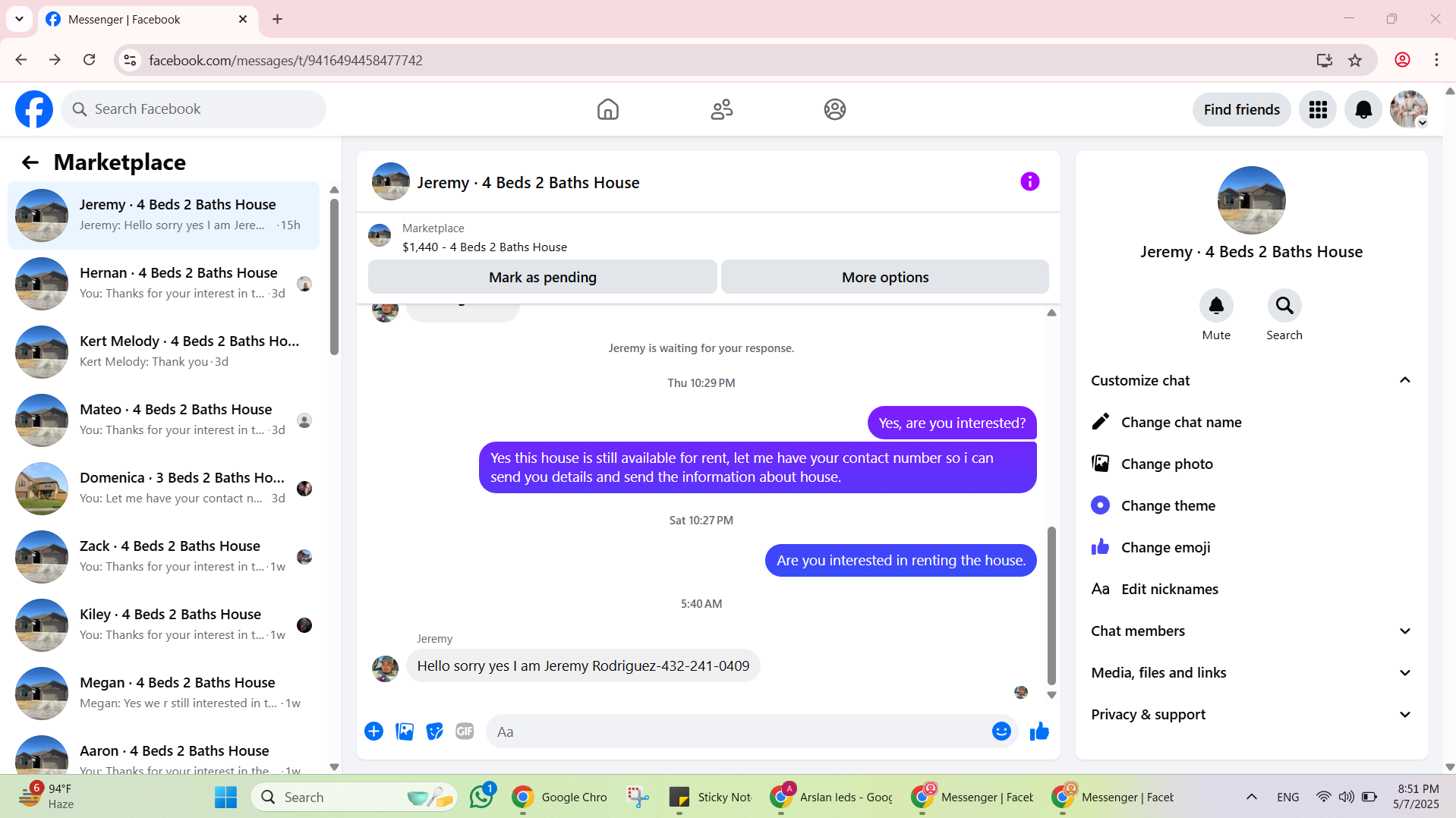Mute this chat with bell icon
This screenshot has height=818, width=1456.
(1216, 305)
